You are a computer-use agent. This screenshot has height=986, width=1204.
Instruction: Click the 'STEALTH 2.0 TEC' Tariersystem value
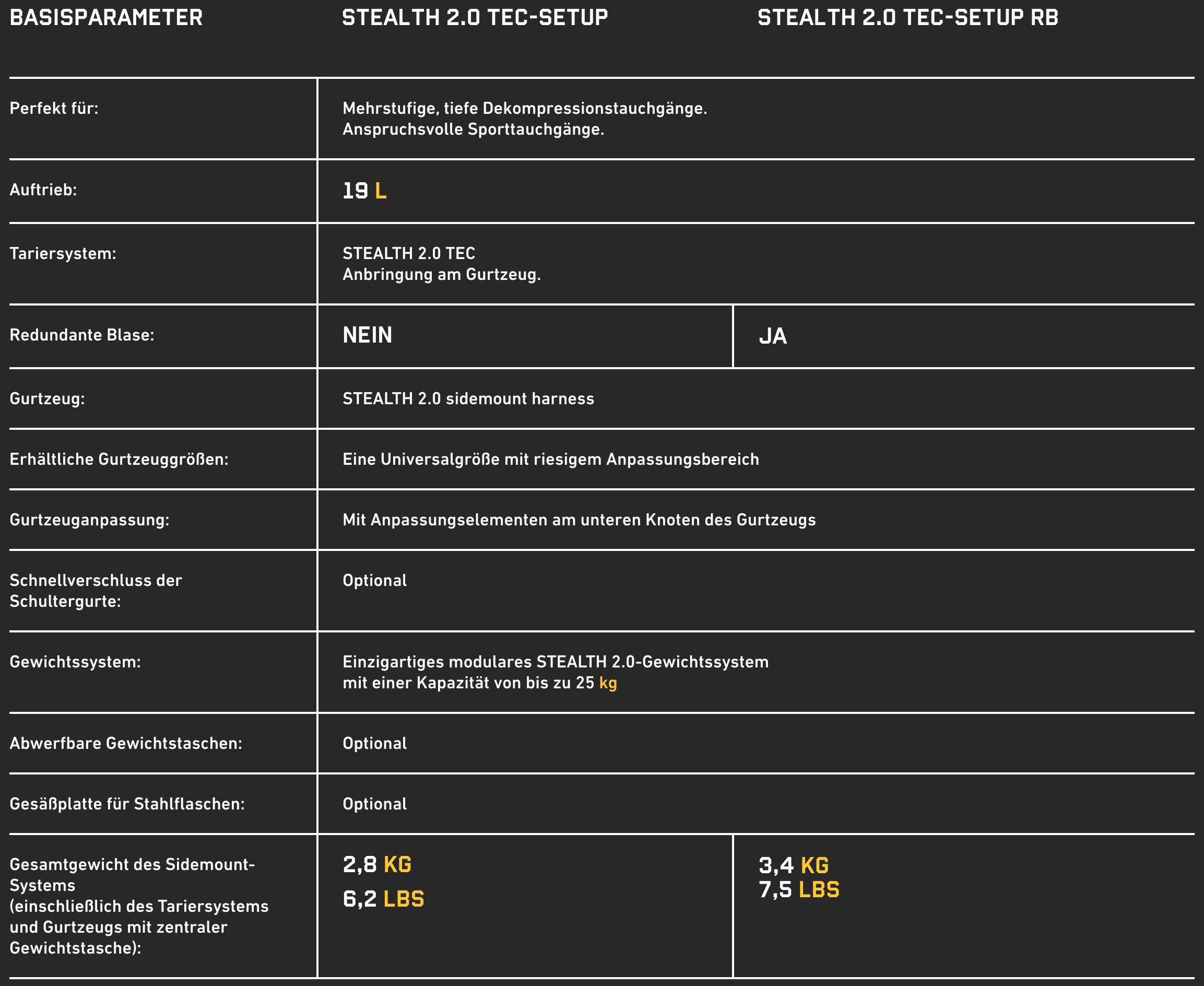(x=409, y=253)
